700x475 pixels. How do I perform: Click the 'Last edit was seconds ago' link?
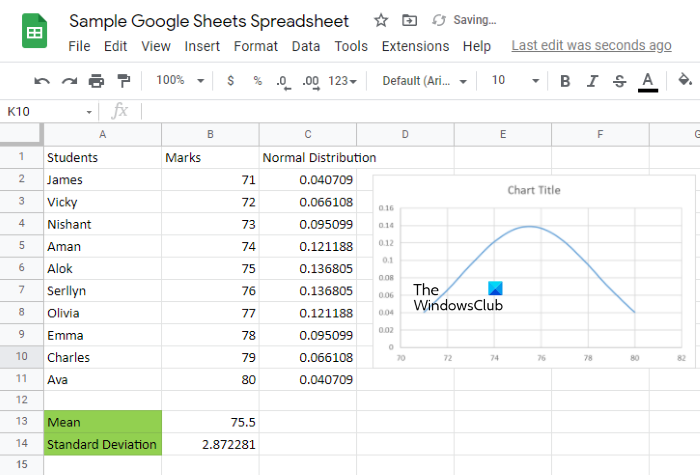pos(591,46)
